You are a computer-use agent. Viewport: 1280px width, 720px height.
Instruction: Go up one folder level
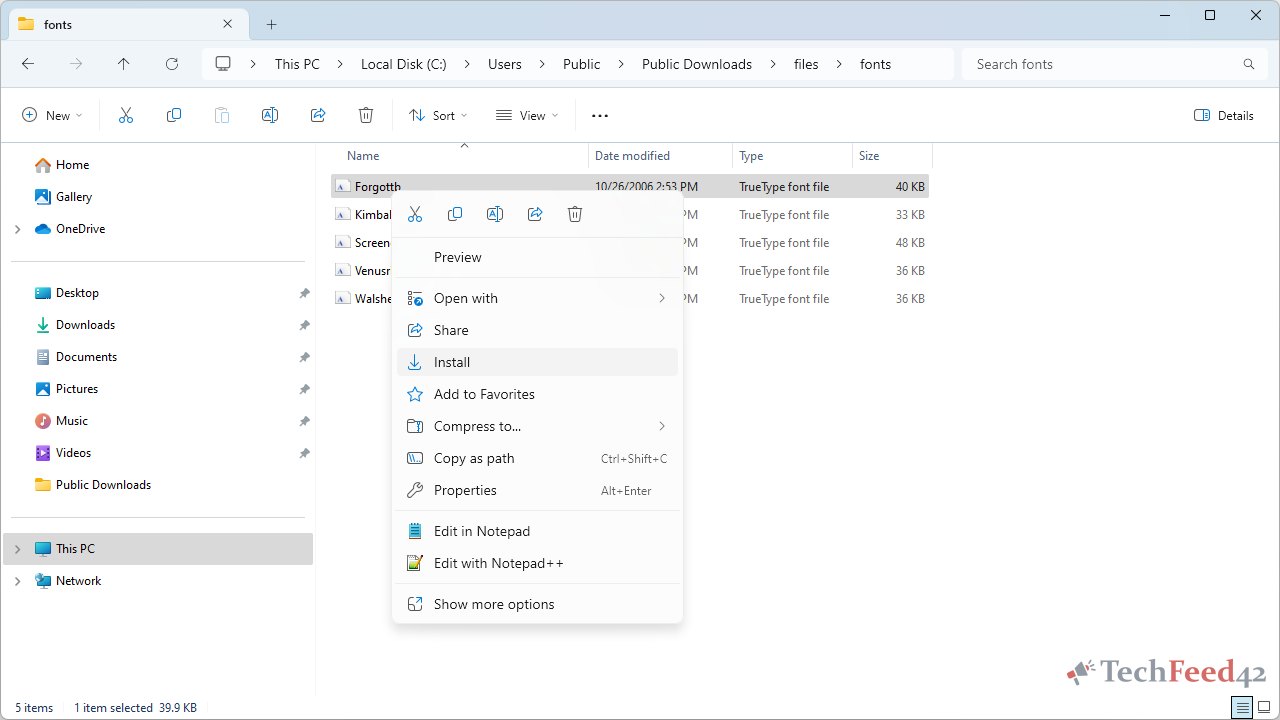click(x=124, y=64)
